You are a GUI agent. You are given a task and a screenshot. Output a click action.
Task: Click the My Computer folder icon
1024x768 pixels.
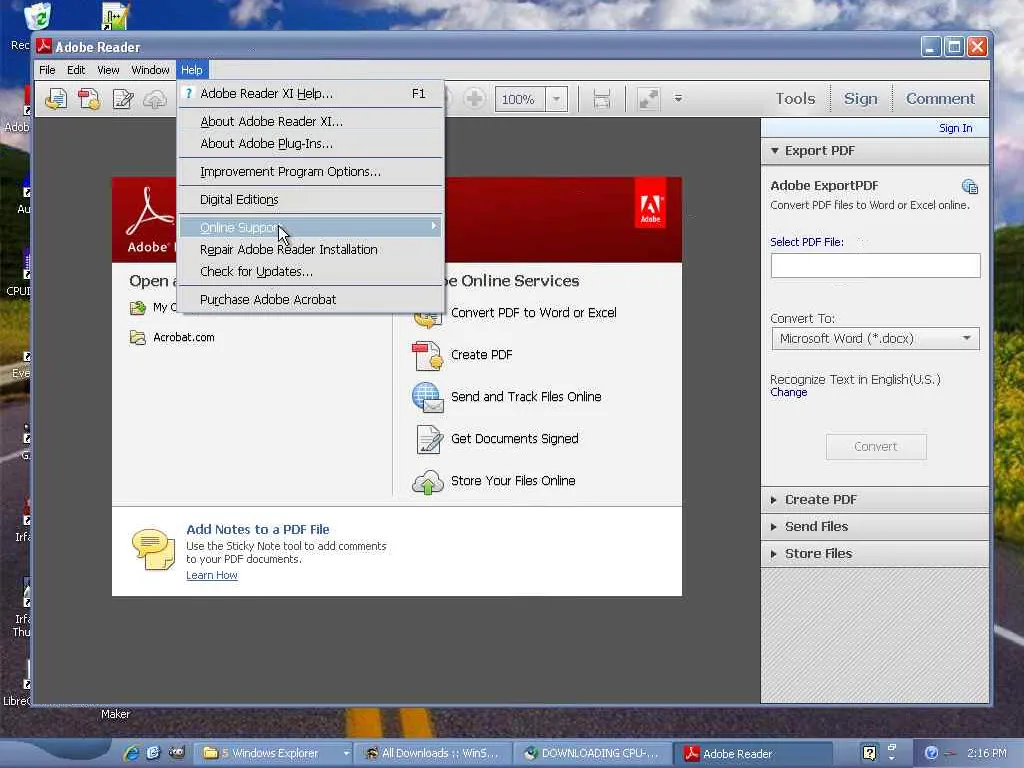pyautogui.click(x=138, y=308)
